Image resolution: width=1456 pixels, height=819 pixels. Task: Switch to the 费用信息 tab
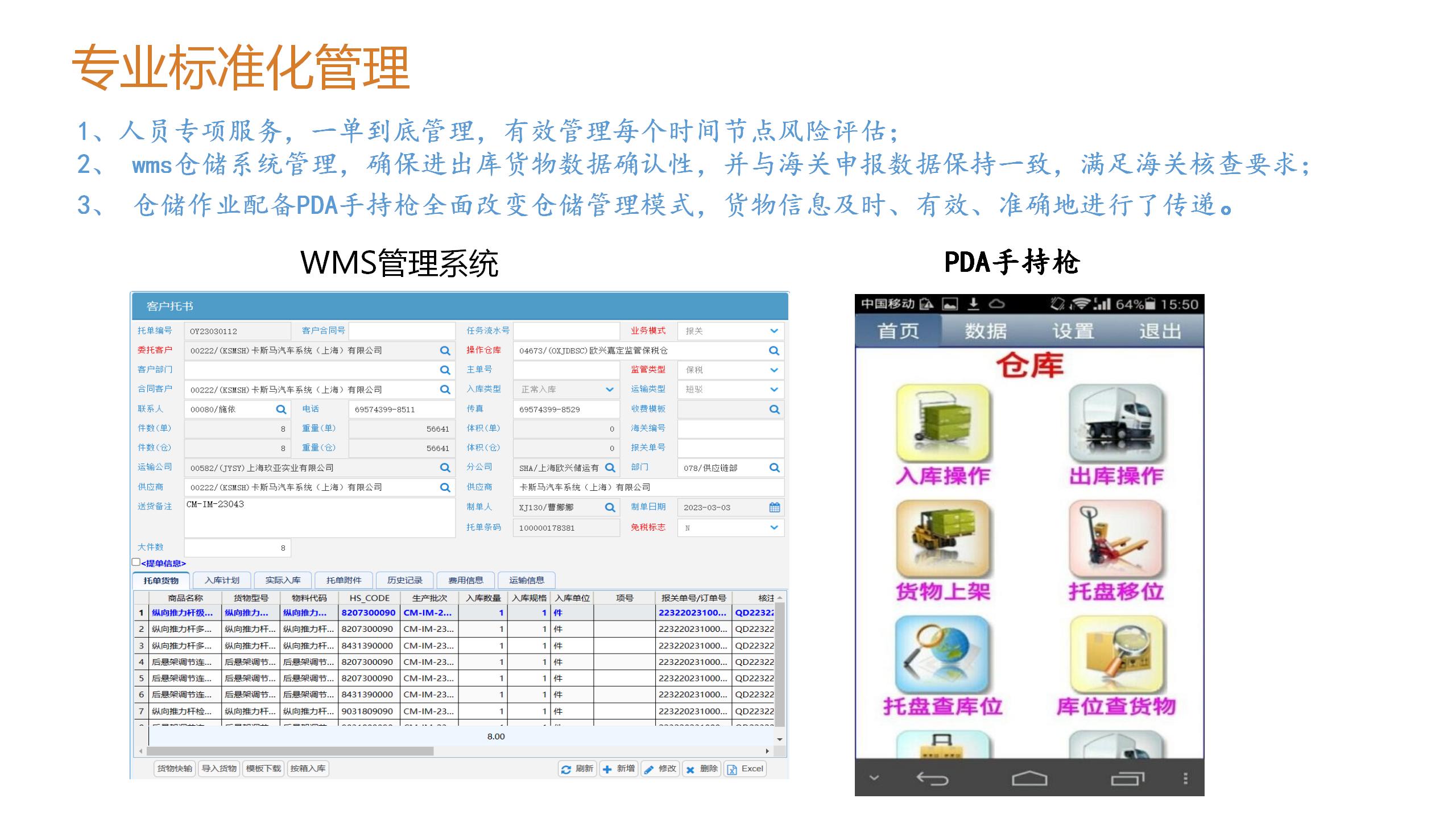point(465,580)
